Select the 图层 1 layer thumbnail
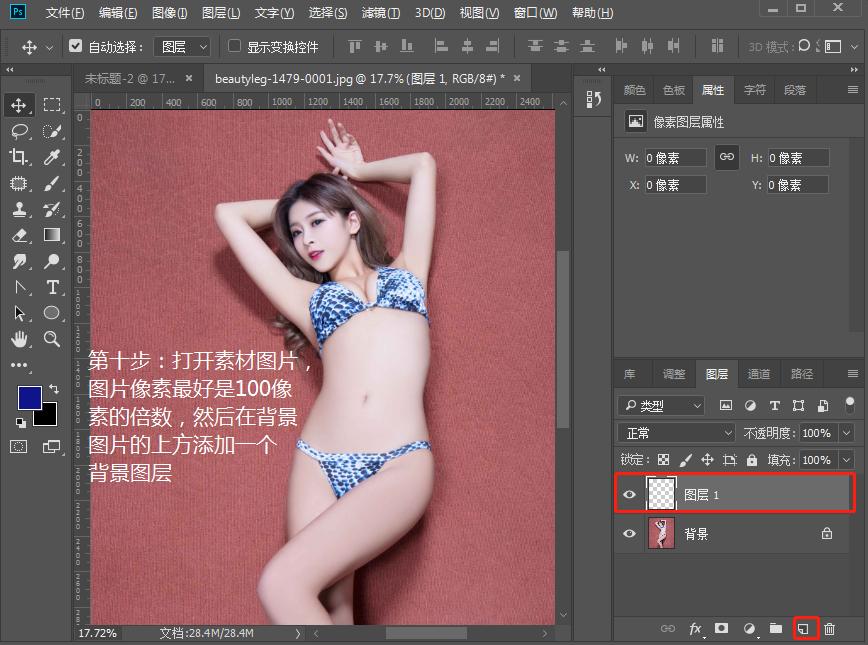 click(x=662, y=493)
